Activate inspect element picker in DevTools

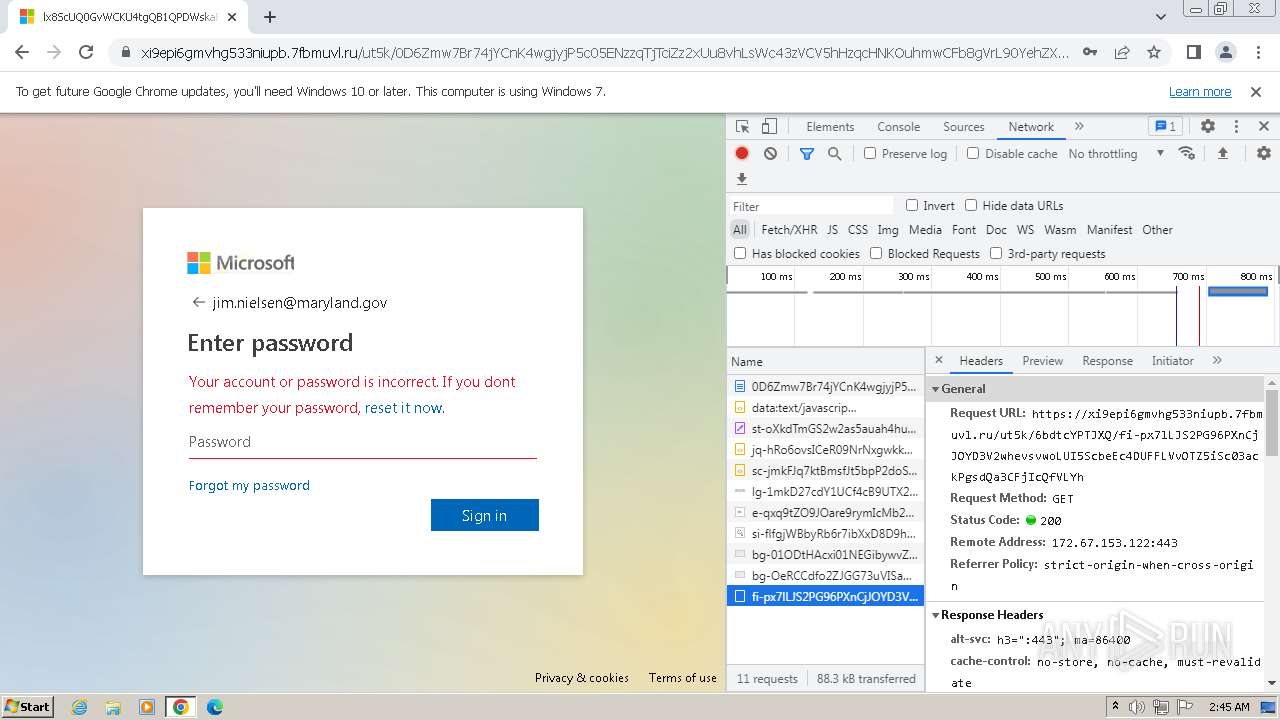tap(742, 127)
